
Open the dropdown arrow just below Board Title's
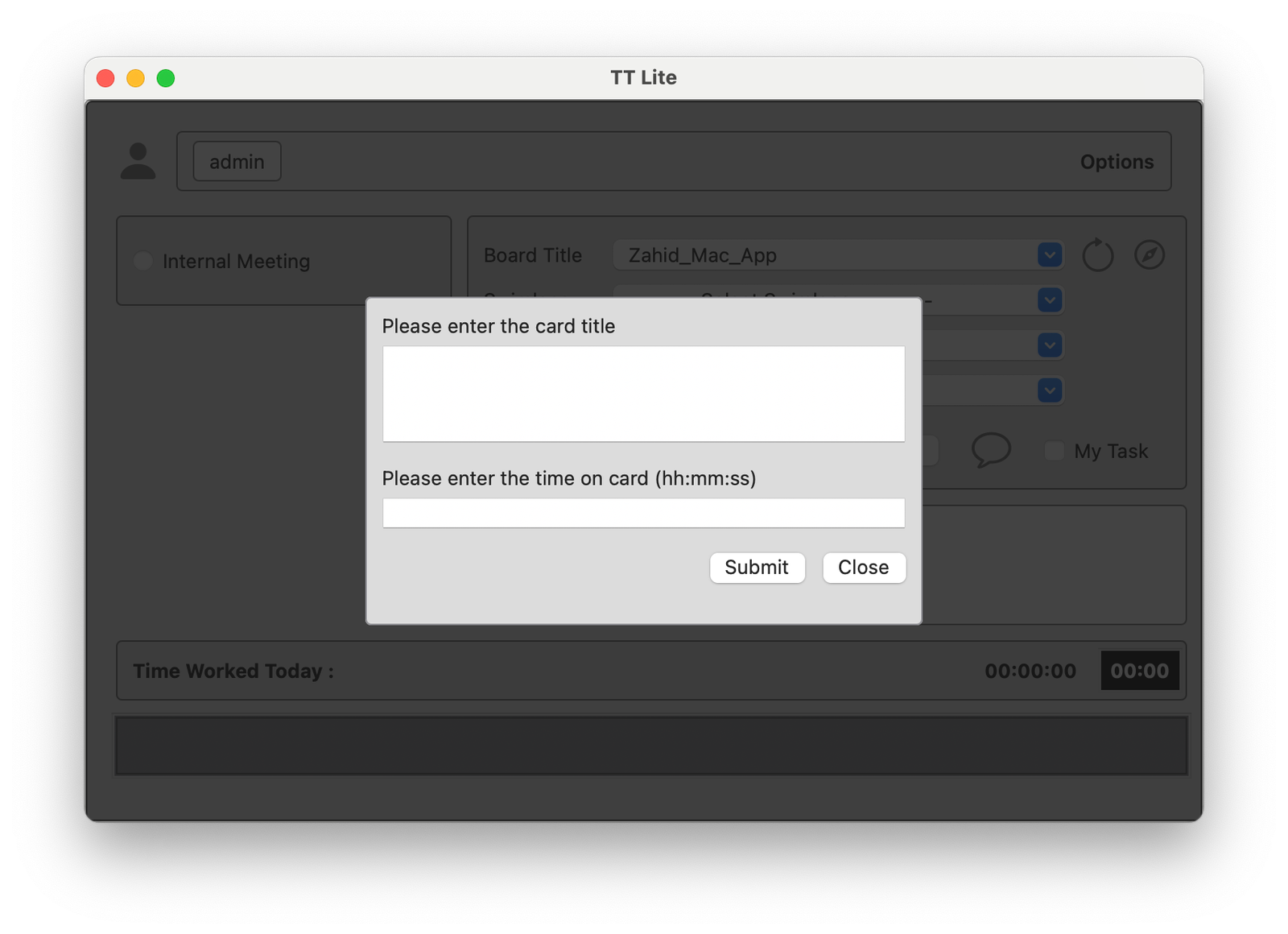(x=1049, y=300)
